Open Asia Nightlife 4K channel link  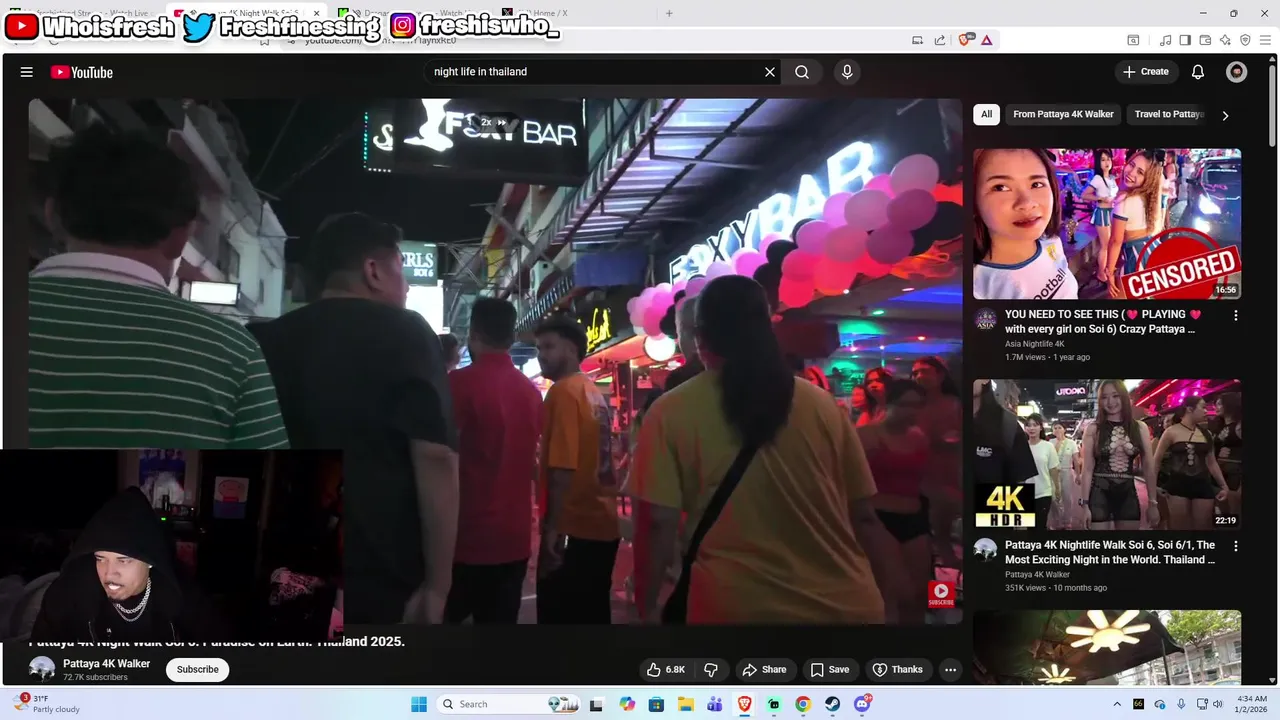[1034, 344]
